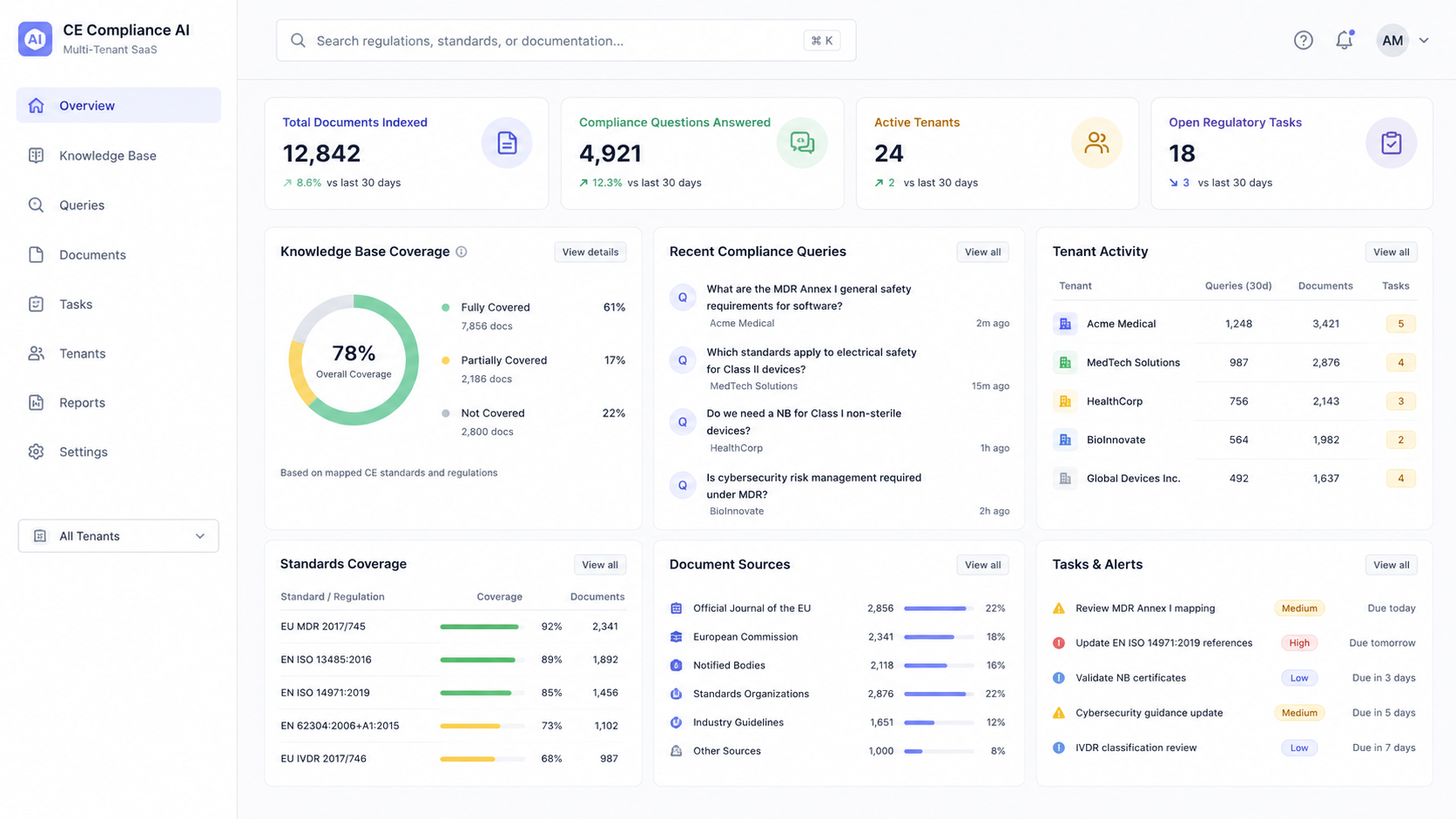Viewport: 1456px width, 819px height.
Task: Click the Cybersecurity guidance update task
Action: tap(1234, 713)
